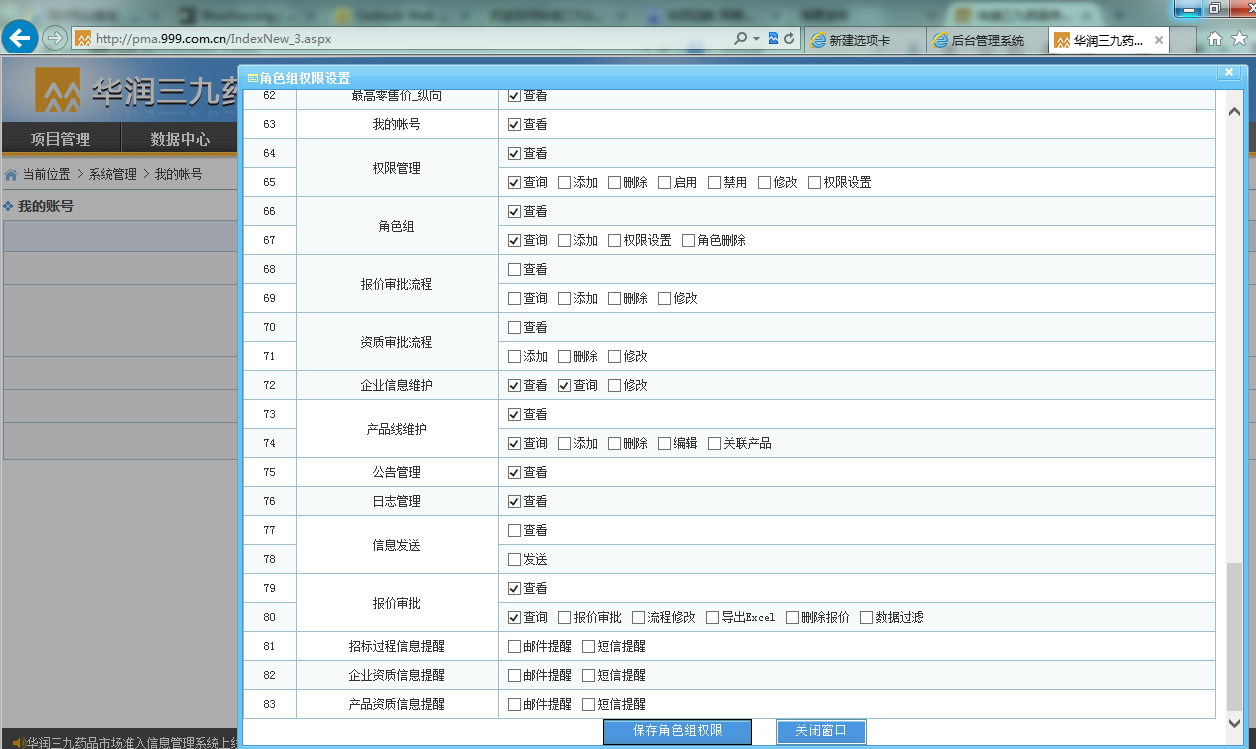The height and width of the screenshot is (749, 1256).
Task: Uncheck 查看 for 公告管理 row 75
Action: point(514,472)
